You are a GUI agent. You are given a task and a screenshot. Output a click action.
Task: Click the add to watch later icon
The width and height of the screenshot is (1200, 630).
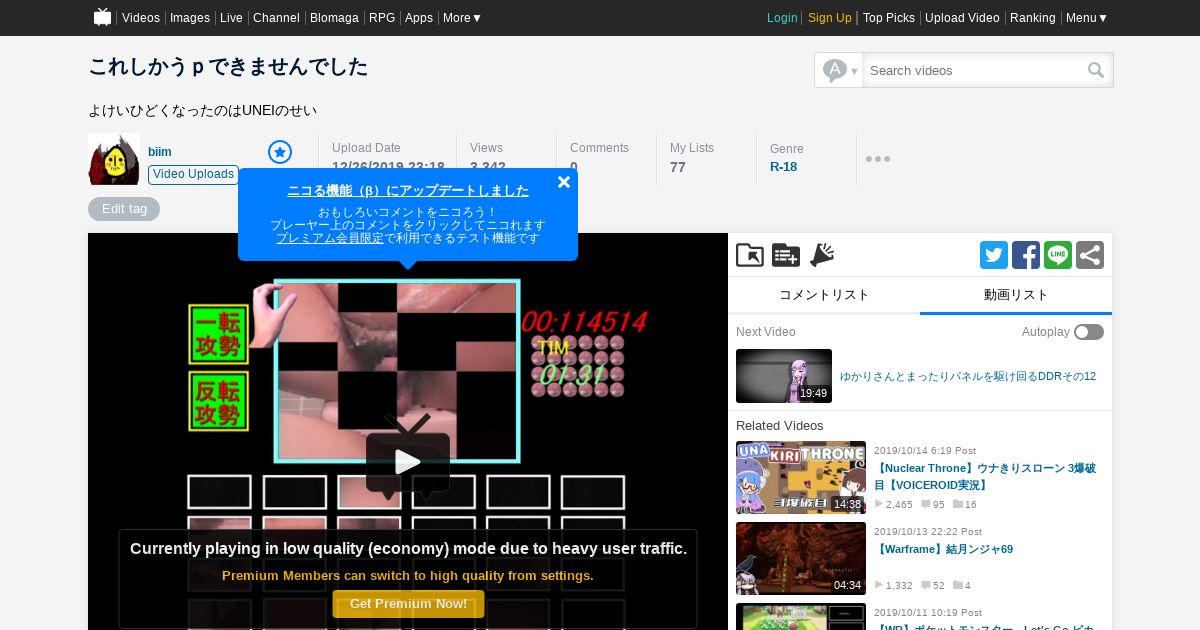(x=786, y=255)
